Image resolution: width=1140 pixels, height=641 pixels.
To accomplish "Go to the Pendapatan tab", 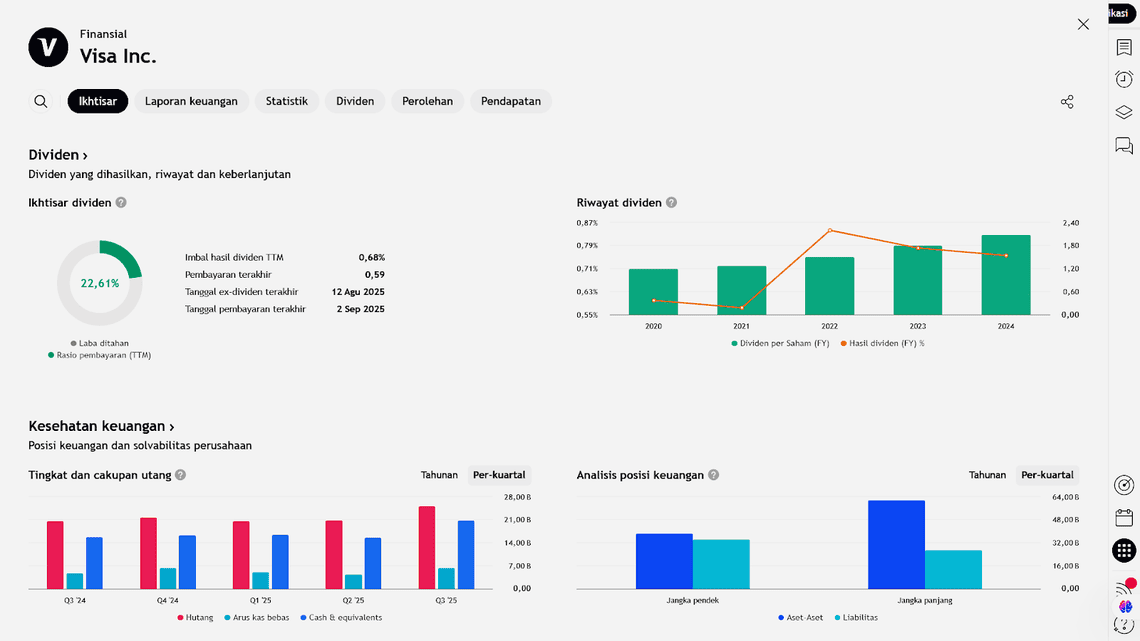I will pyautogui.click(x=510, y=101).
